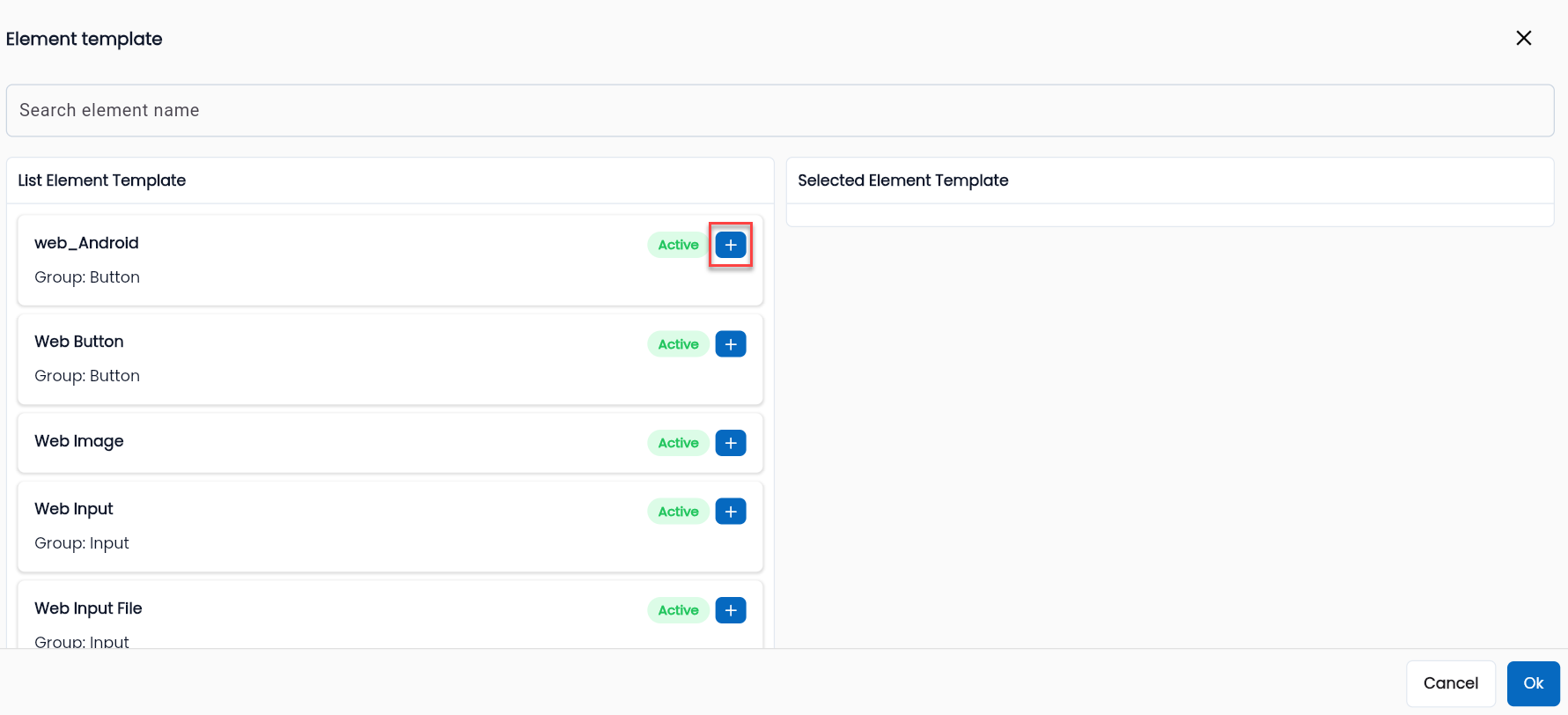Add the Web Input File template

point(731,609)
